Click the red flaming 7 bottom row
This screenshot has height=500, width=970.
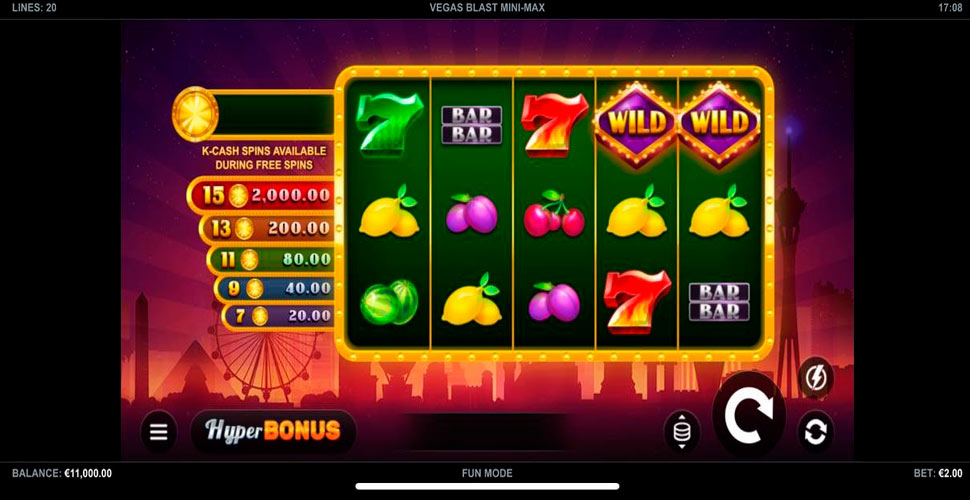coord(637,302)
